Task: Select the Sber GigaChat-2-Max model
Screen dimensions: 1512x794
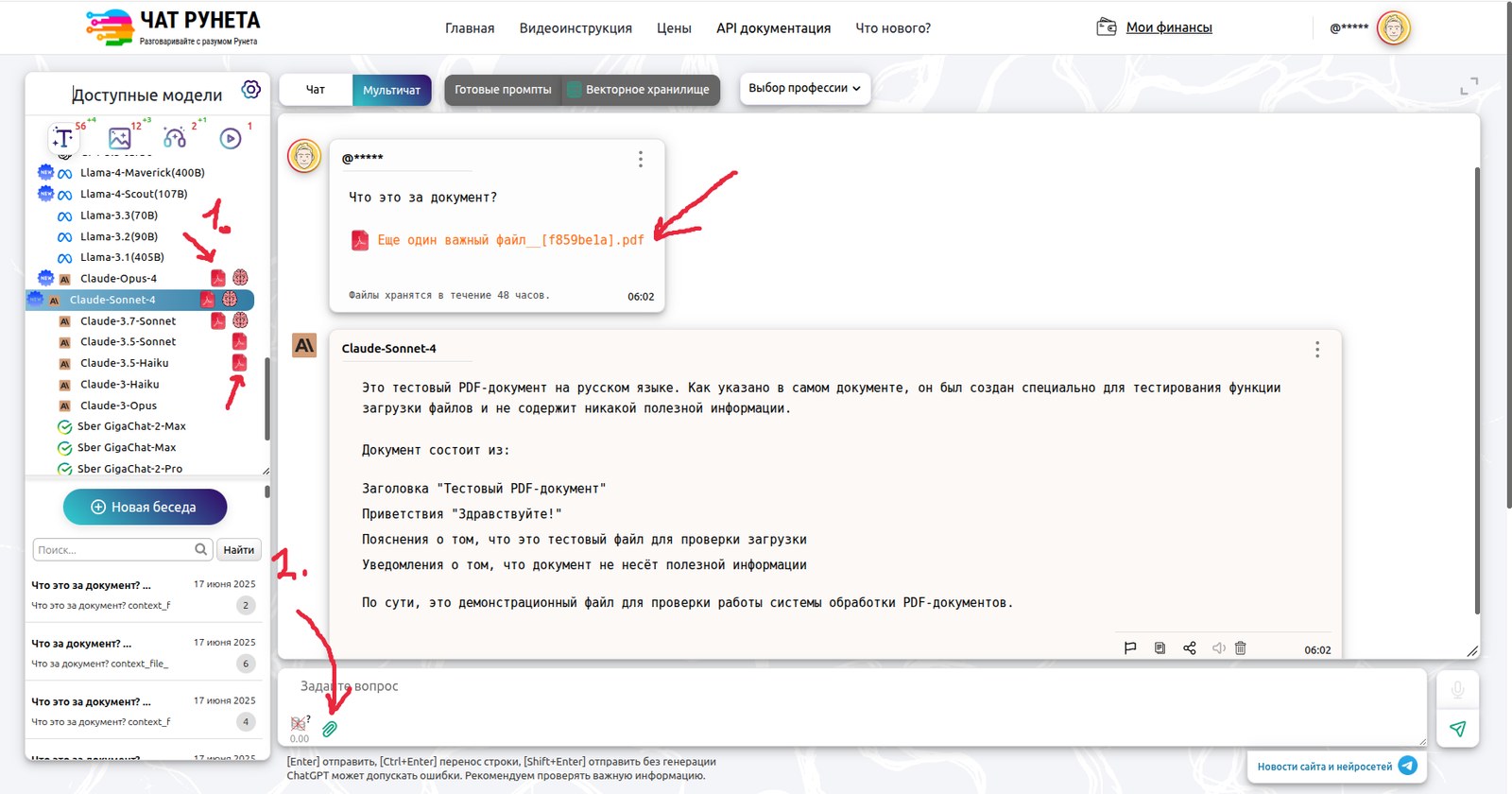Action: (x=131, y=426)
